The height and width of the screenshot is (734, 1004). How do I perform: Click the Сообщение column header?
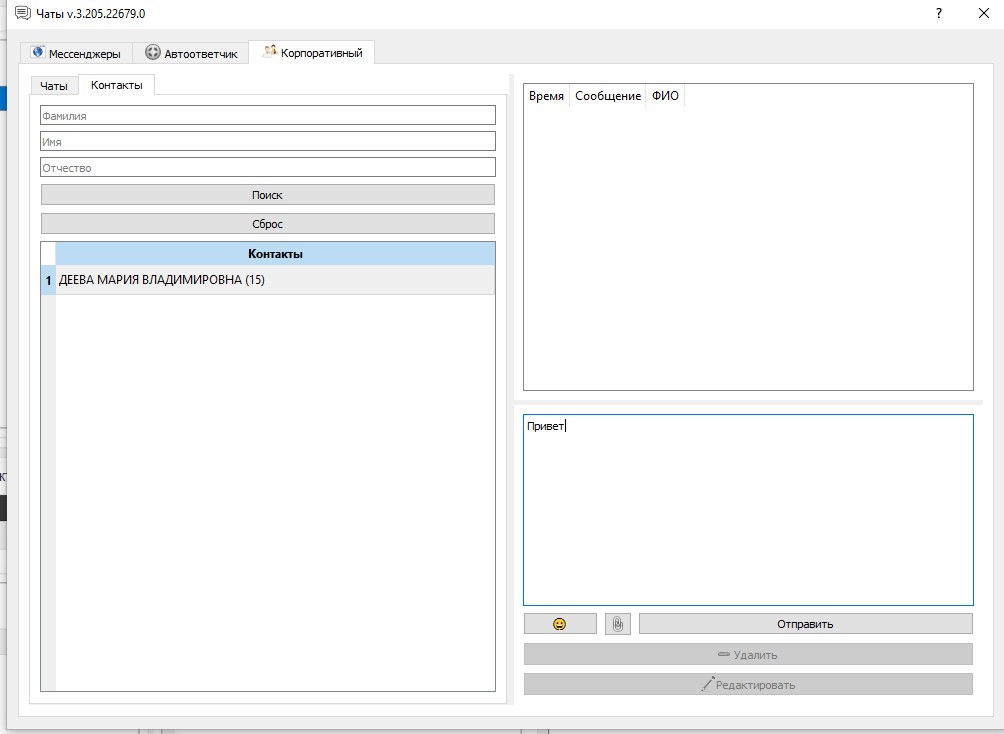608,96
